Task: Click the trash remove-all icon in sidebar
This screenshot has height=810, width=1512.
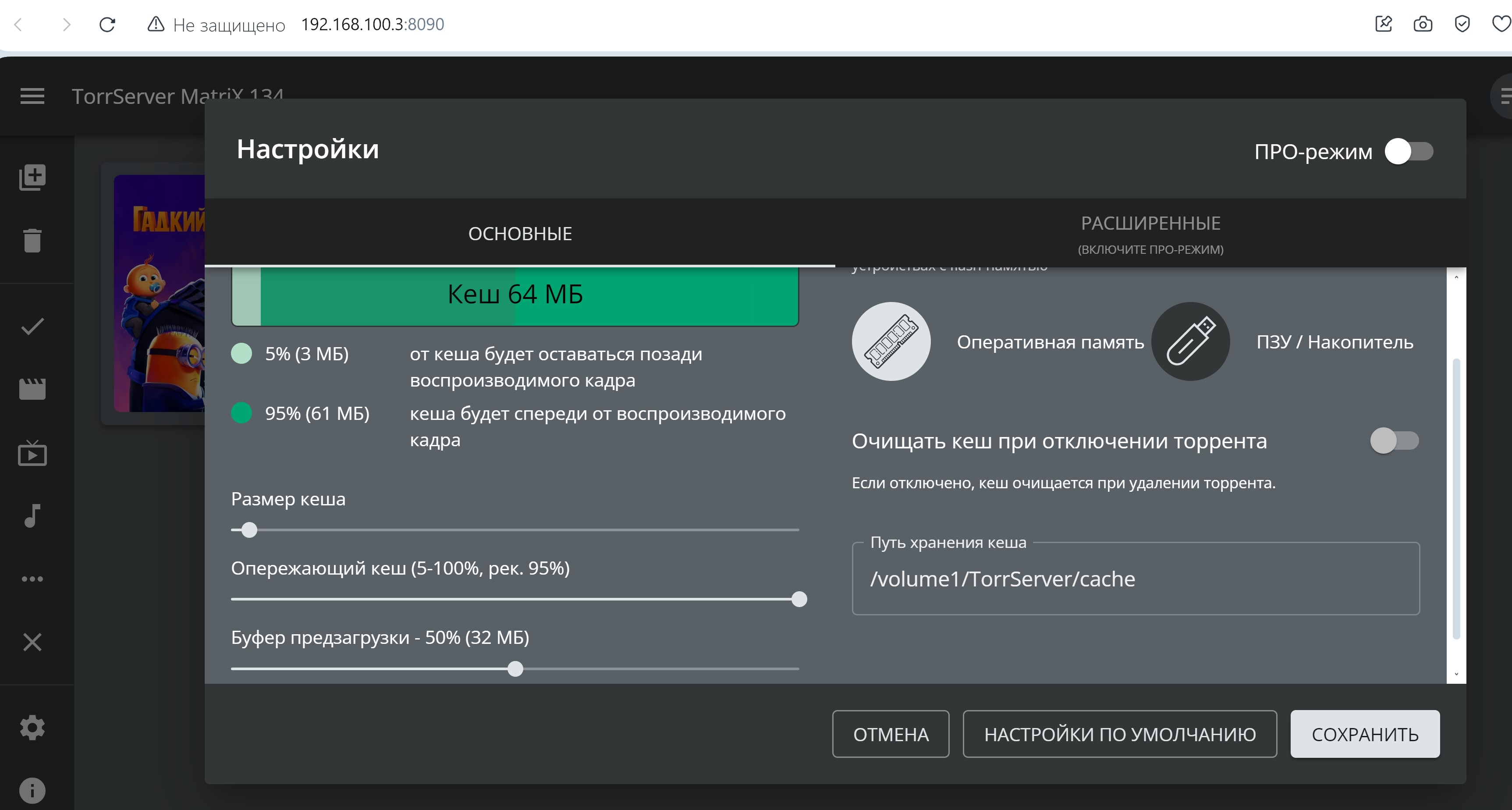Action: 32,240
